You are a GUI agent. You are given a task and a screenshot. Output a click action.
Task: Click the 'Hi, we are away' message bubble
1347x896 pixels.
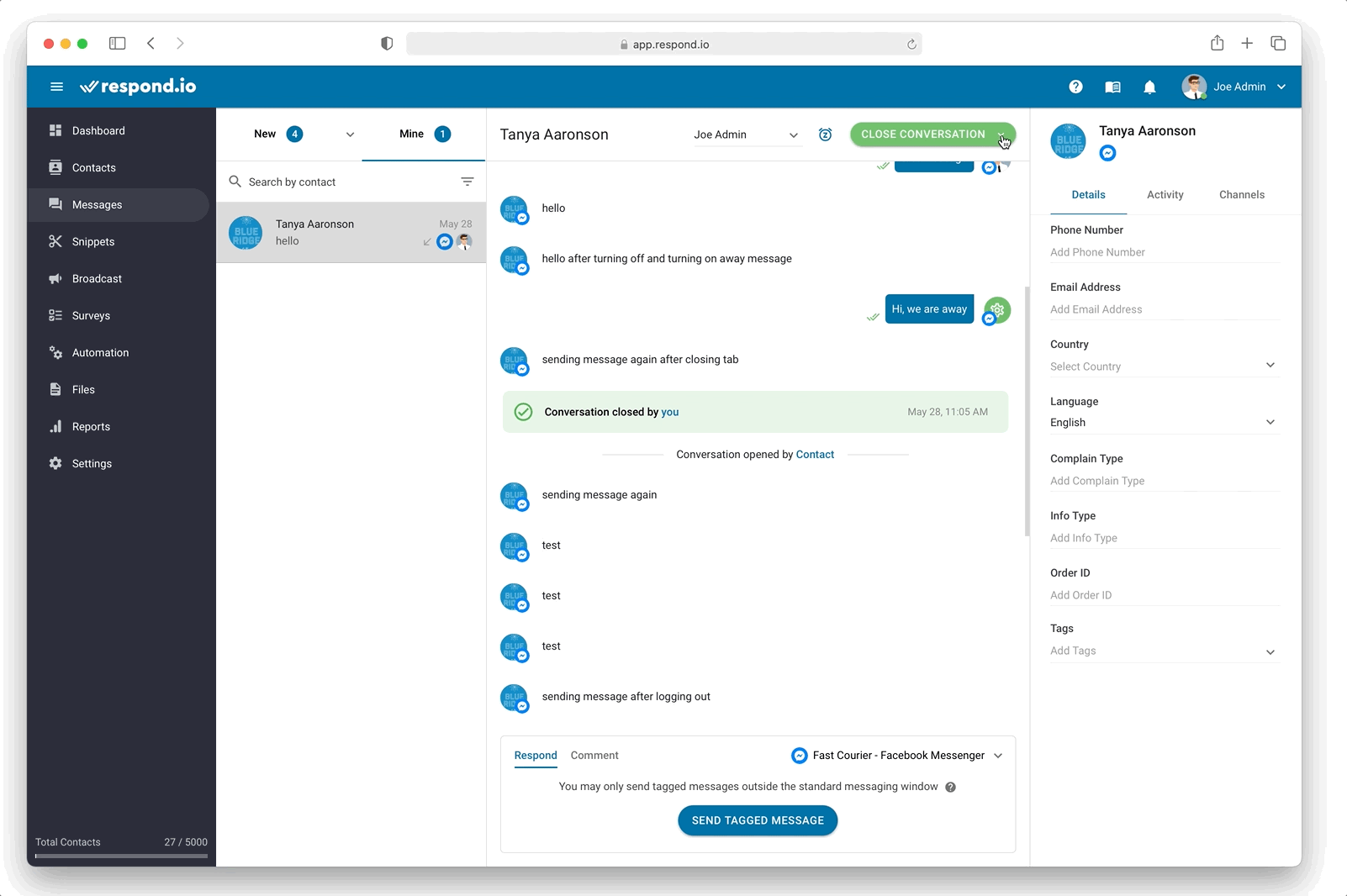tap(929, 309)
